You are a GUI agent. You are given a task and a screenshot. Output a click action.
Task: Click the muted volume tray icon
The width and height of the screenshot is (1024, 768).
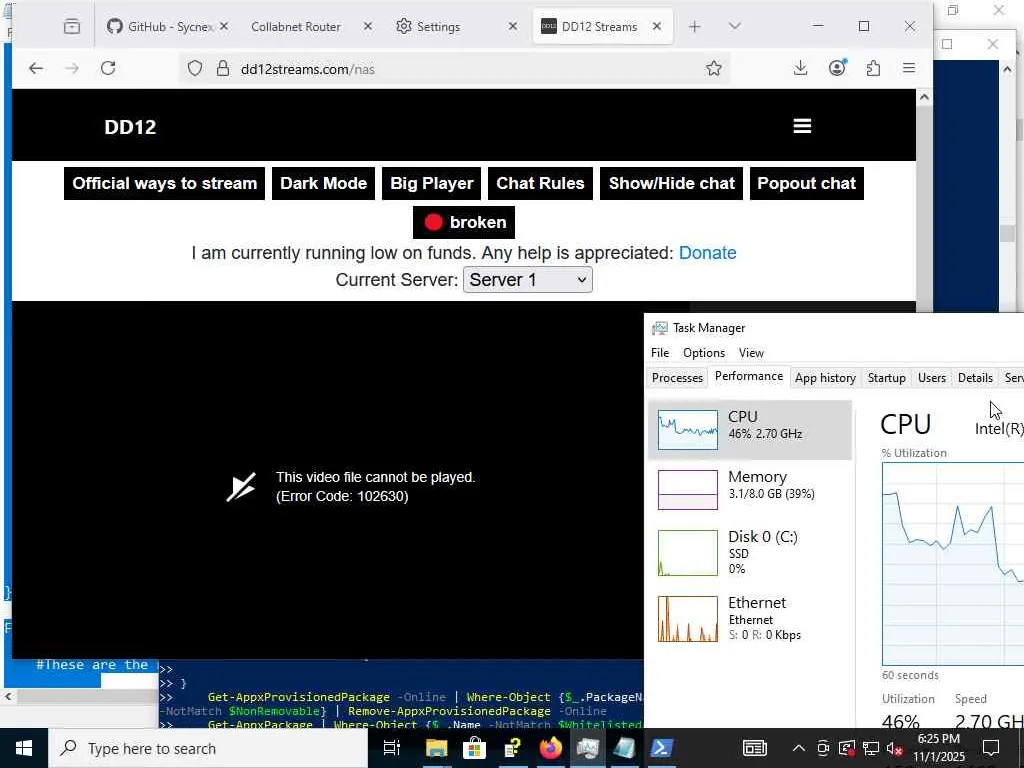[x=893, y=748]
